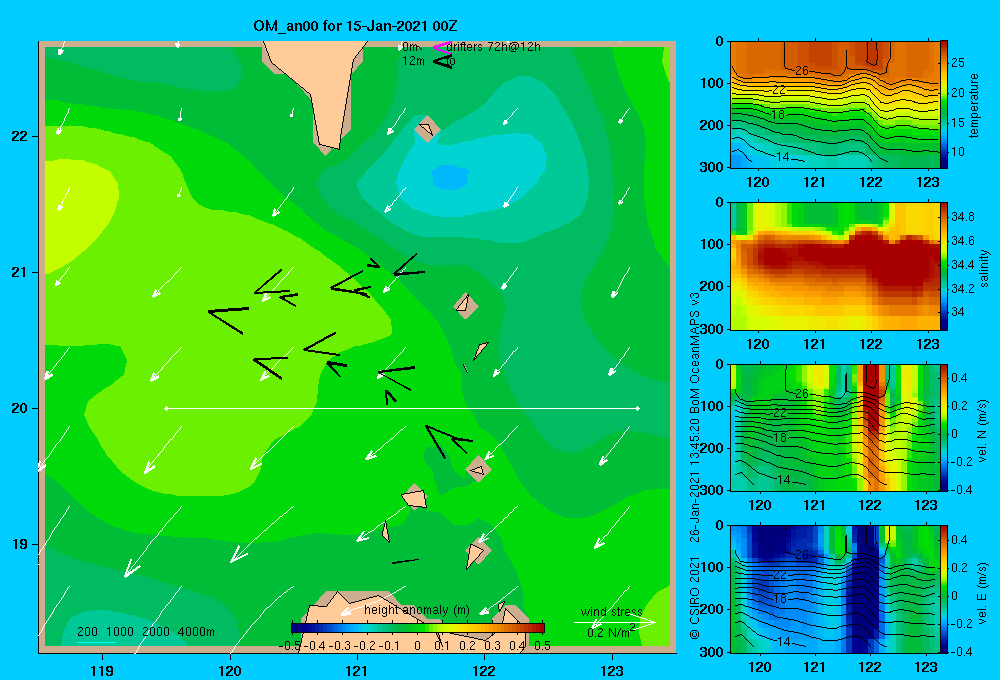Click the latitude "19" axis label
This screenshot has height=680, width=1000.
pyautogui.click(x=19, y=544)
